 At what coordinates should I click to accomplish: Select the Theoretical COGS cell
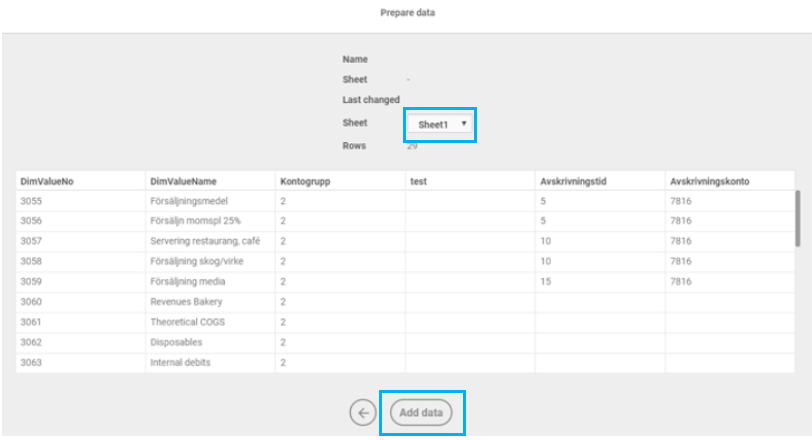point(188,321)
